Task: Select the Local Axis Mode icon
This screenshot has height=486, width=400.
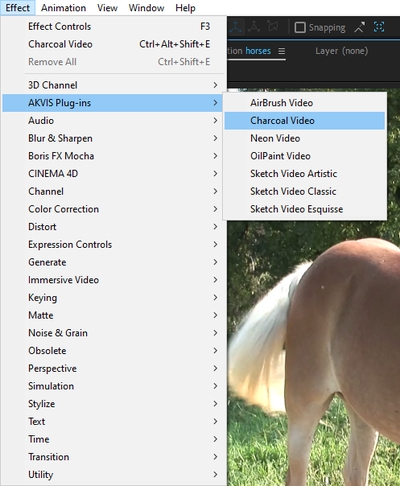Action: tap(236, 27)
